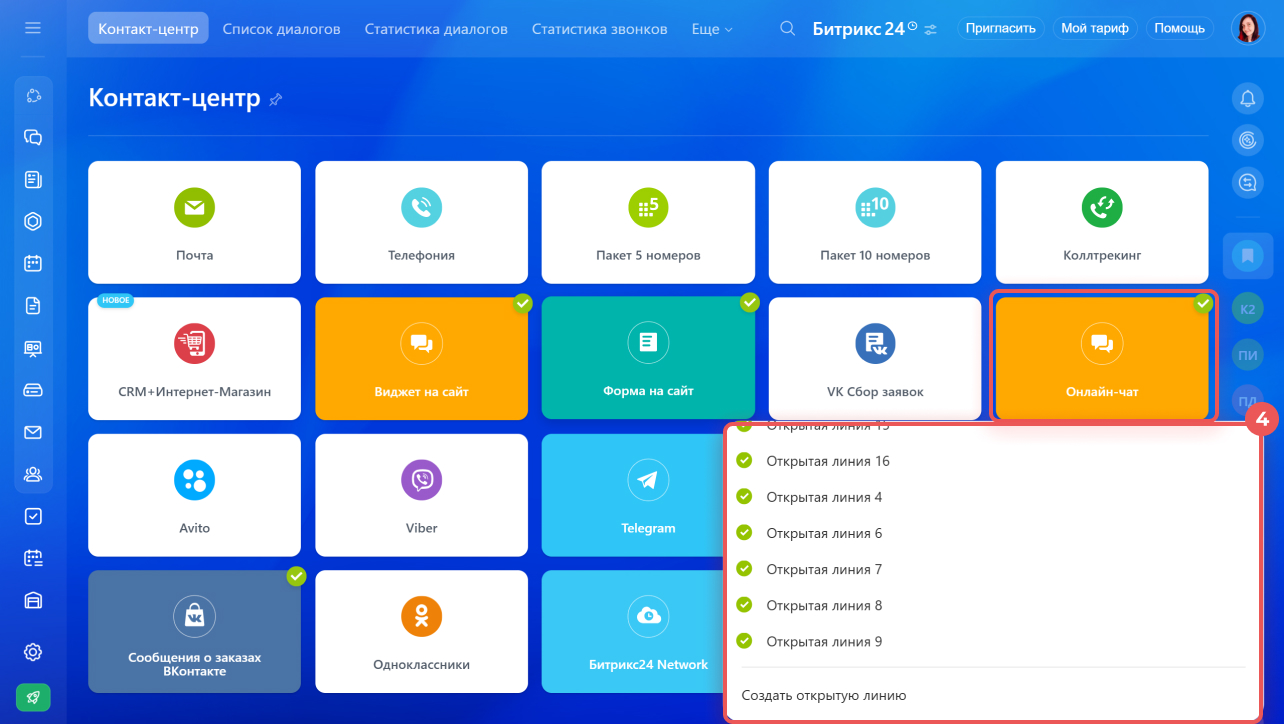Open the Viber card
Image resolution: width=1284 pixels, height=724 pixels.
421,495
